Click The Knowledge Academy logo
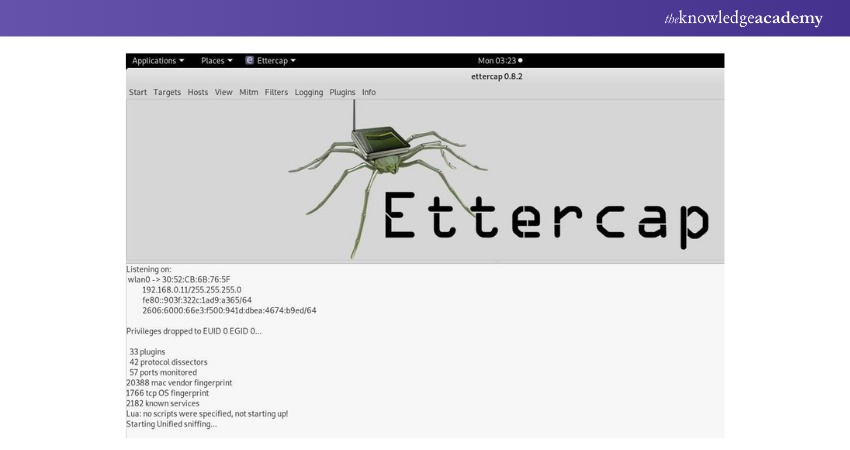 tap(743, 18)
